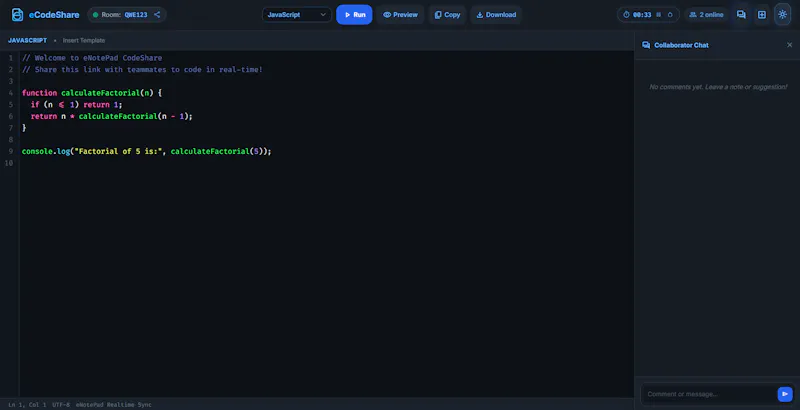Screen dimensions: 800x410
Task: Click line number 4 in gutter
Action: 11,93
